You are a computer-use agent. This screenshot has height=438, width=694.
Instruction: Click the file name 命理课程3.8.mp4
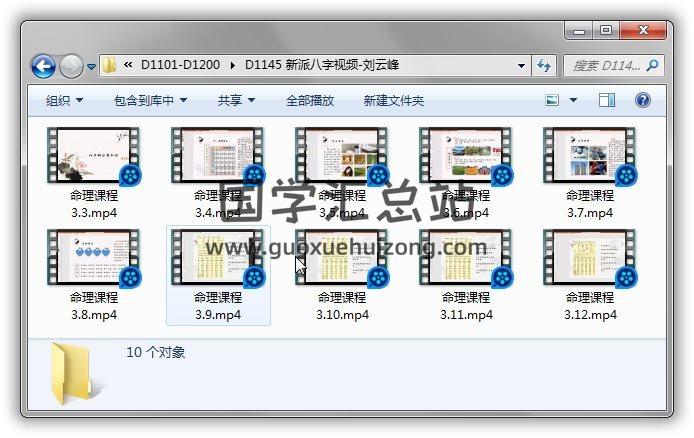click(x=94, y=306)
